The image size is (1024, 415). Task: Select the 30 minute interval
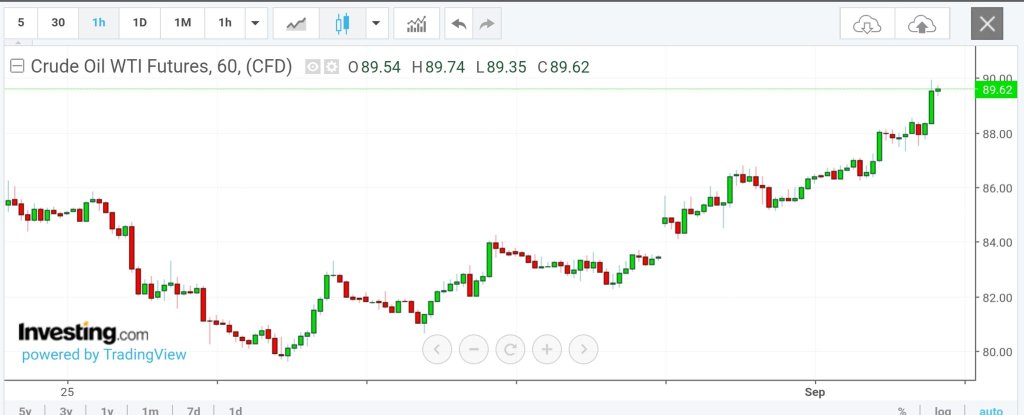[x=58, y=23]
